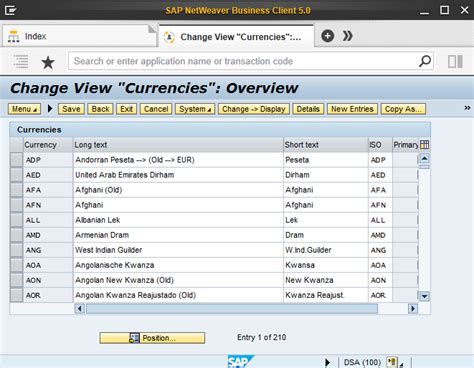Click the Currency column header
Image resolution: width=474 pixels, height=368 pixels.
coord(48,145)
